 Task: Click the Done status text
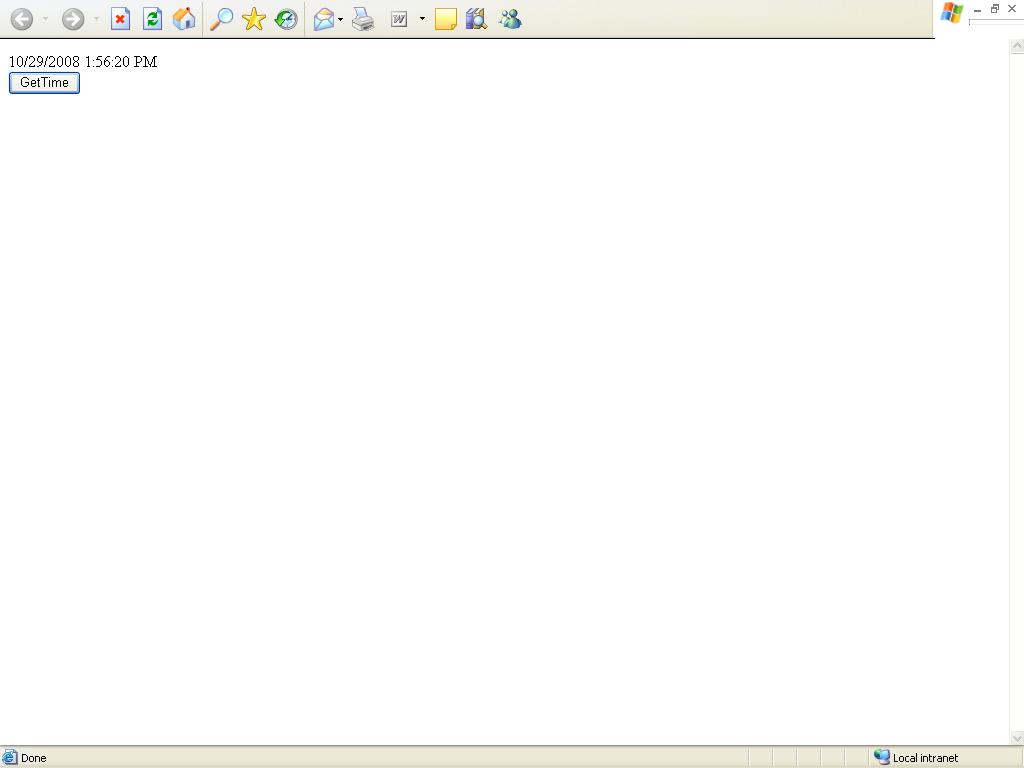tap(33, 758)
